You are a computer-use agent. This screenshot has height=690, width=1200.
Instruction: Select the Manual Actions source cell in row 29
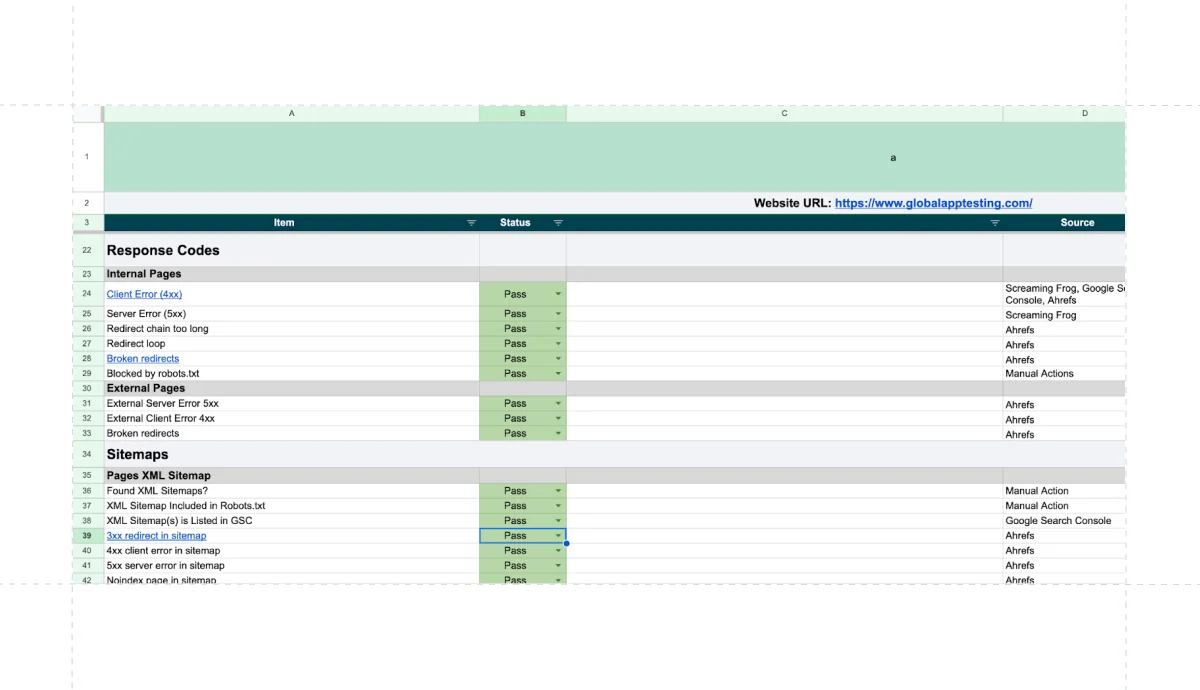(x=1064, y=374)
